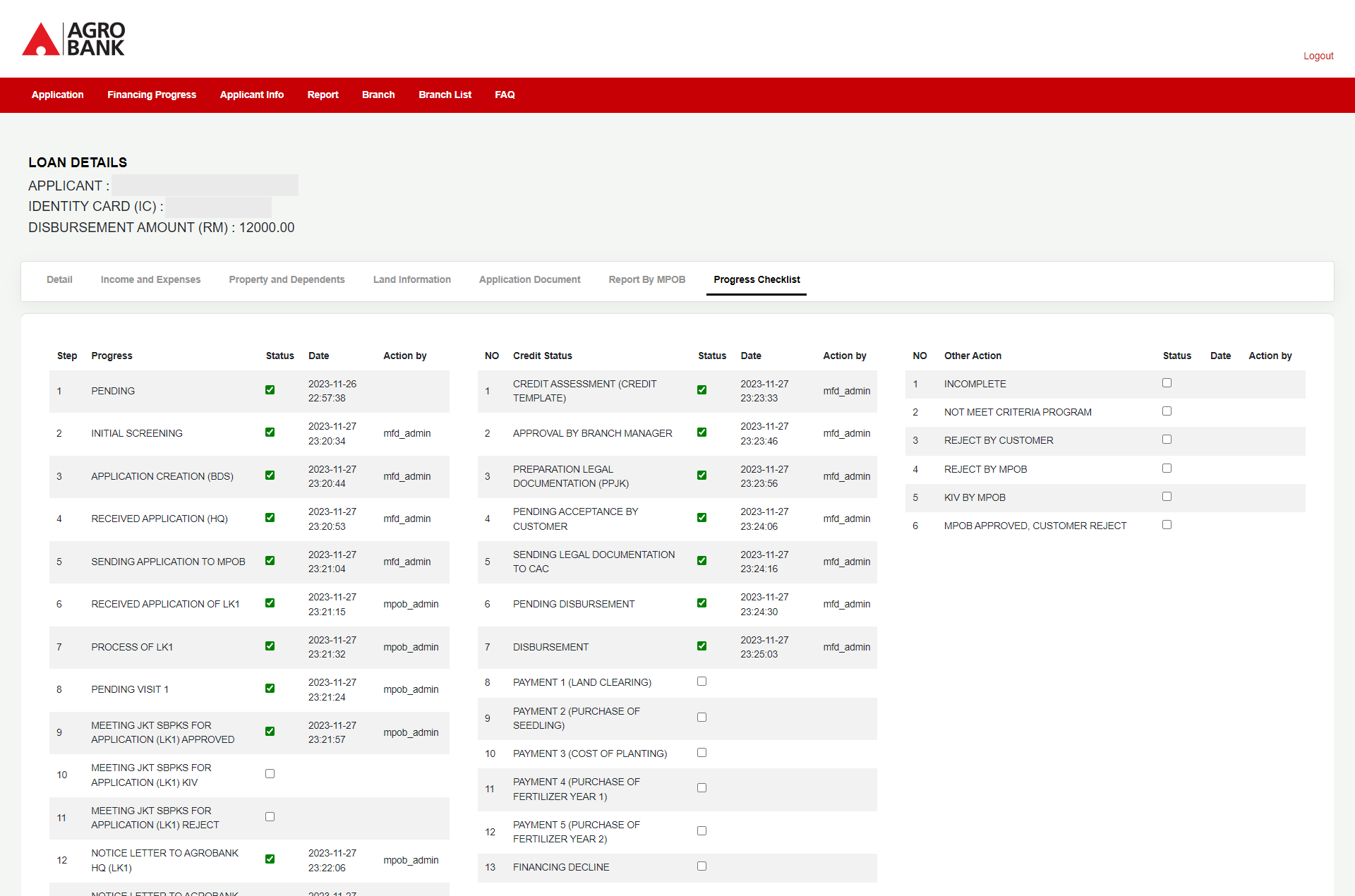Click the disbursement amount 12000.00 text
Viewport: 1355px width, 896px height.
tap(267, 227)
